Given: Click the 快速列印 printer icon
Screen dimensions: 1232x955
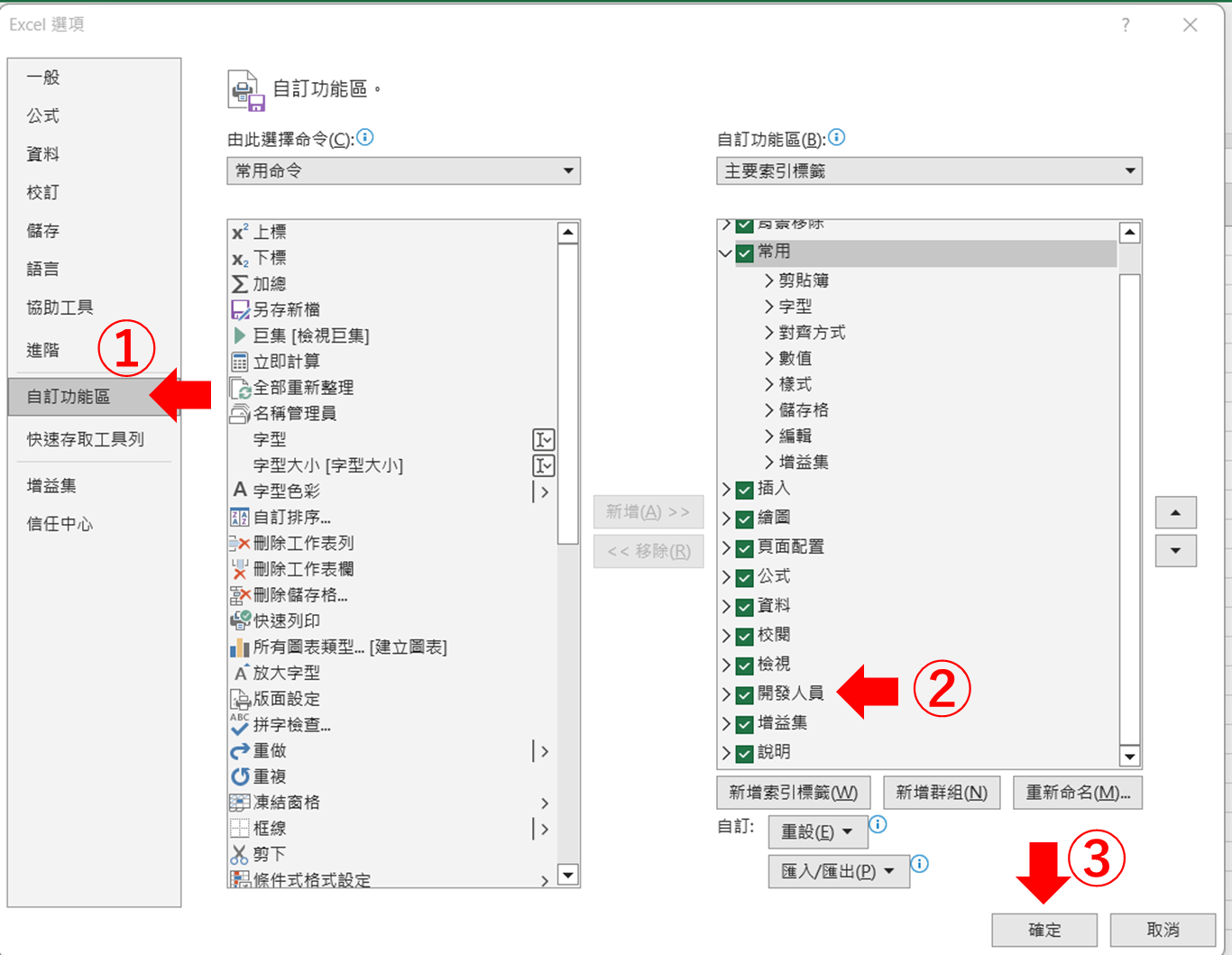Looking at the screenshot, I should point(240,620).
